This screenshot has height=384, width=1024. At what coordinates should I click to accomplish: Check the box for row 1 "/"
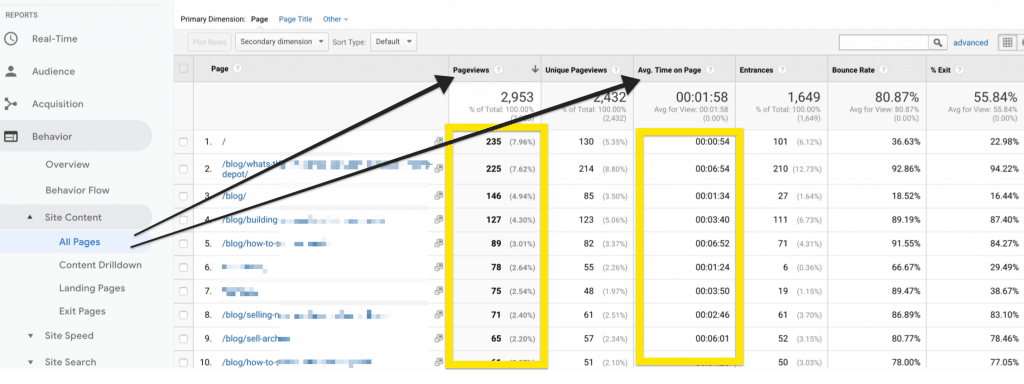point(184,142)
